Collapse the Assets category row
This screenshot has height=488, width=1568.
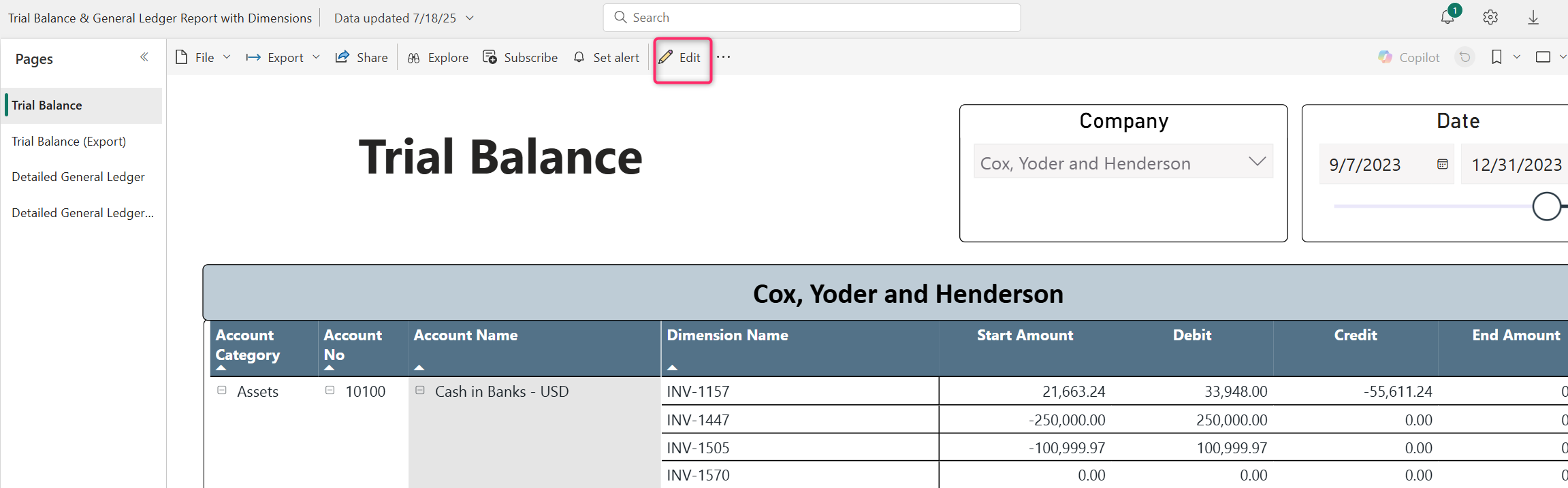[222, 391]
